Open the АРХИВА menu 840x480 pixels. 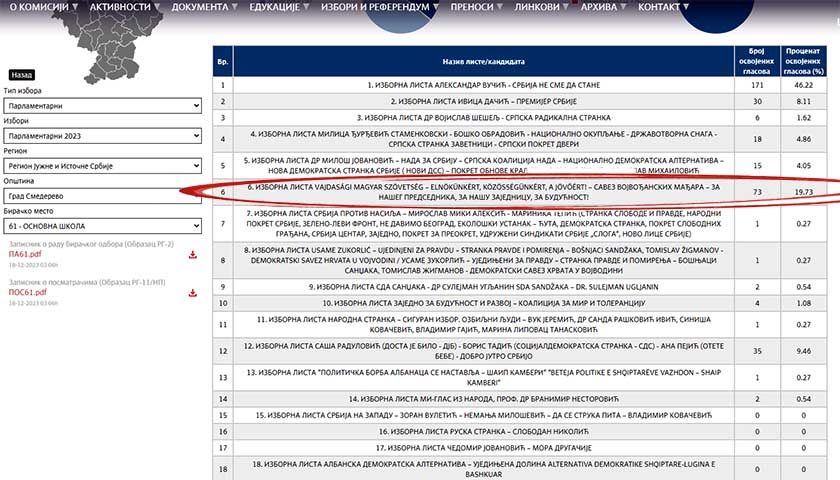pos(603,7)
